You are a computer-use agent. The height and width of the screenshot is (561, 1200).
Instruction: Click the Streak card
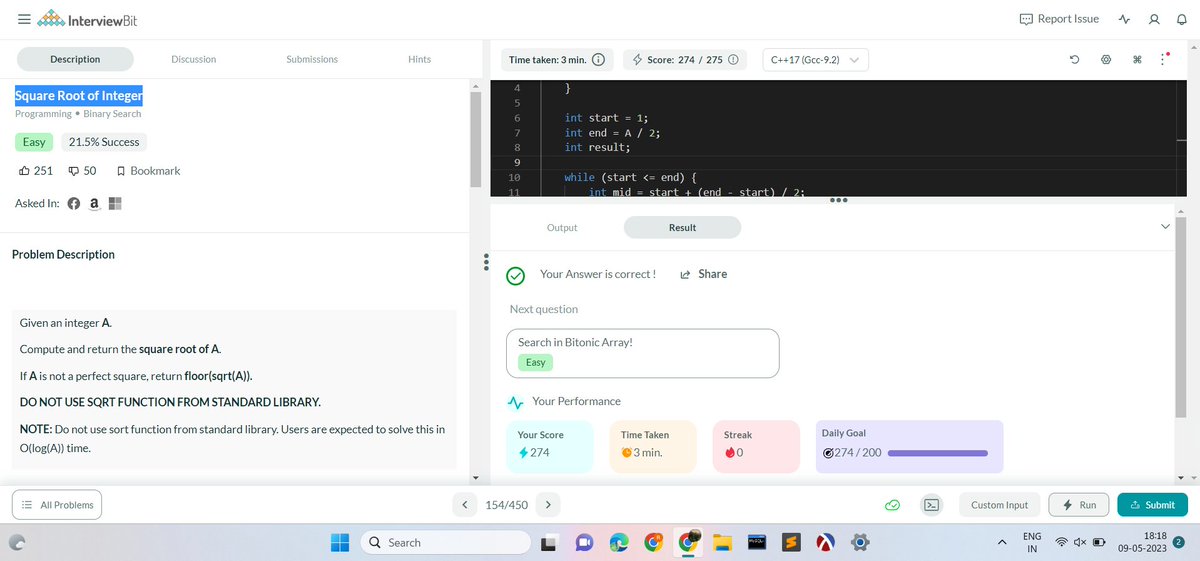tap(757, 445)
